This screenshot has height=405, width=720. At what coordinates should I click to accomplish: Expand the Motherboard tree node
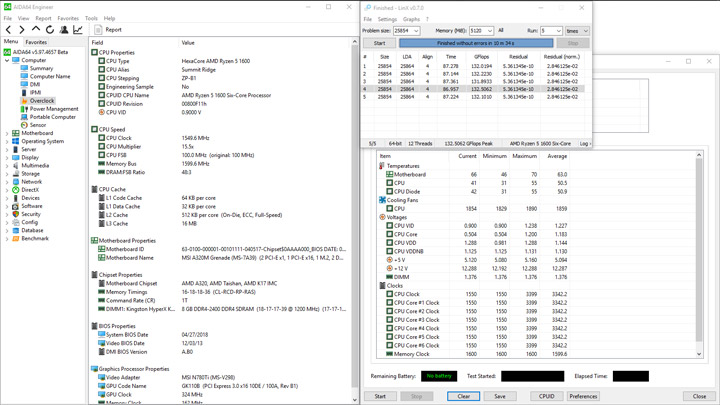click(x=7, y=133)
